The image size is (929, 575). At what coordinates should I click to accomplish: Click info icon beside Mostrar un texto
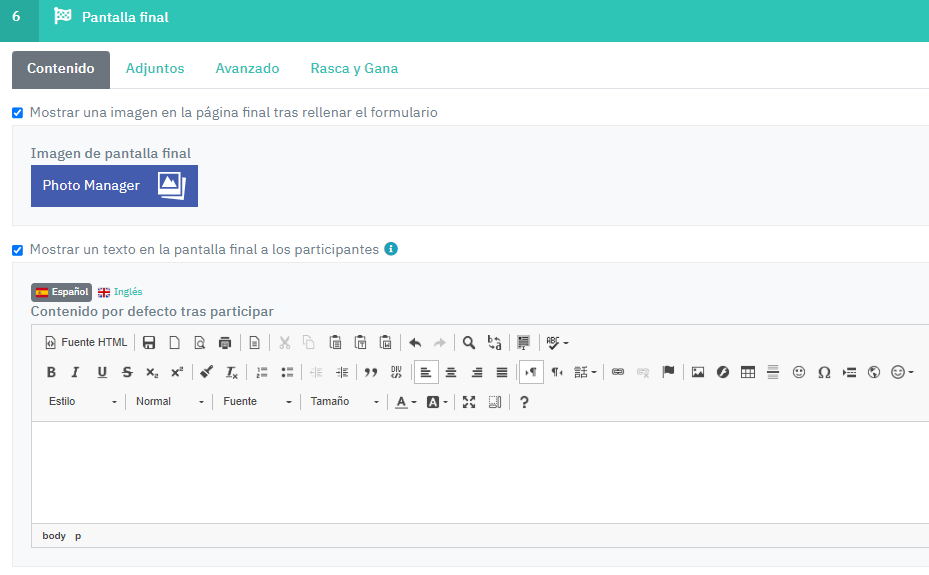pyautogui.click(x=391, y=249)
